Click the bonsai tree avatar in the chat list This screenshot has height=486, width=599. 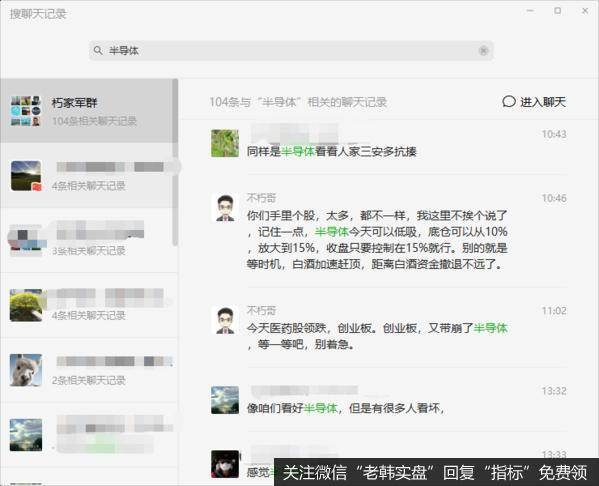26,305
